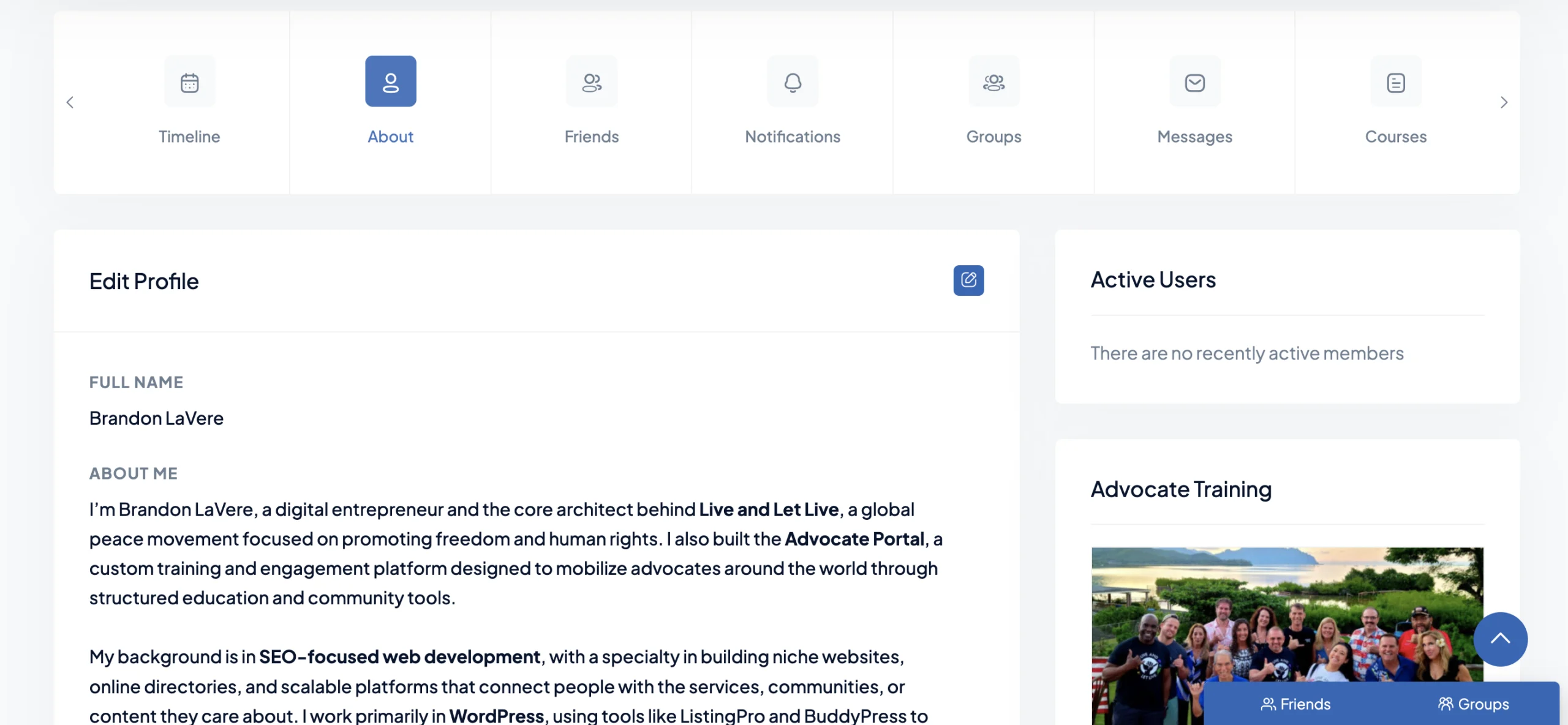Click the Messages envelope icon
The width and height of the screenshot is (1568, 725).
[1194, 82]
